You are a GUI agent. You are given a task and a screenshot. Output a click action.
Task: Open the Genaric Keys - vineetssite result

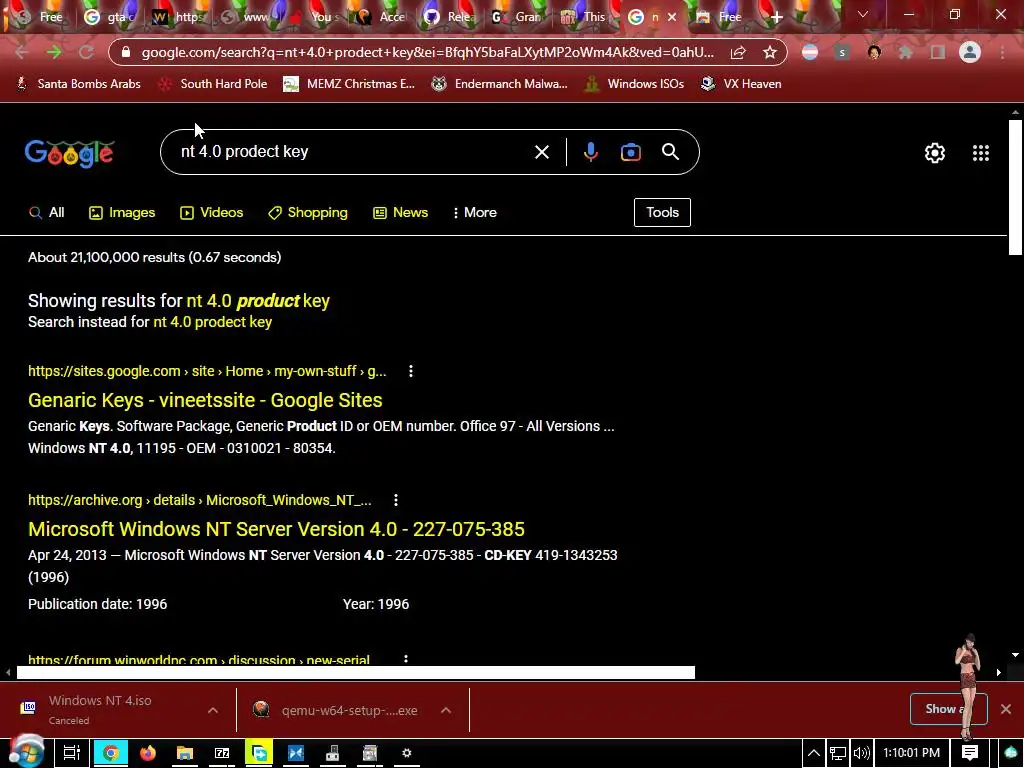(x=205, y=400)
